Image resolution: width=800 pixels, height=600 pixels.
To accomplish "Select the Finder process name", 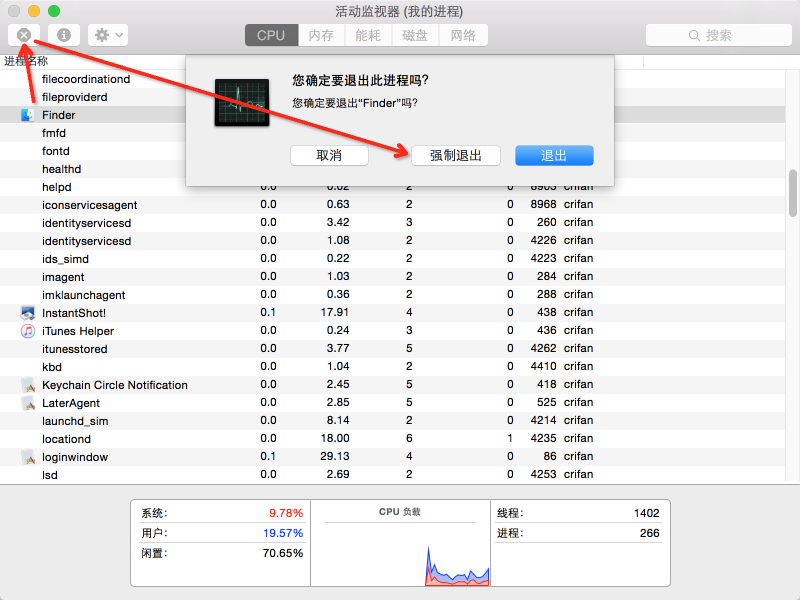I will (59, 115).
